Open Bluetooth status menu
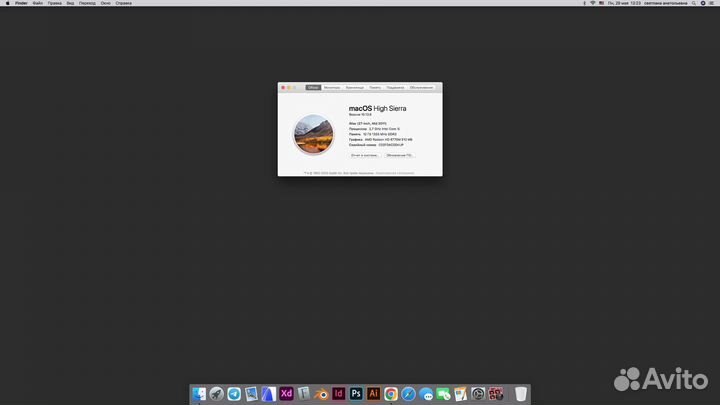 [584, 3]
